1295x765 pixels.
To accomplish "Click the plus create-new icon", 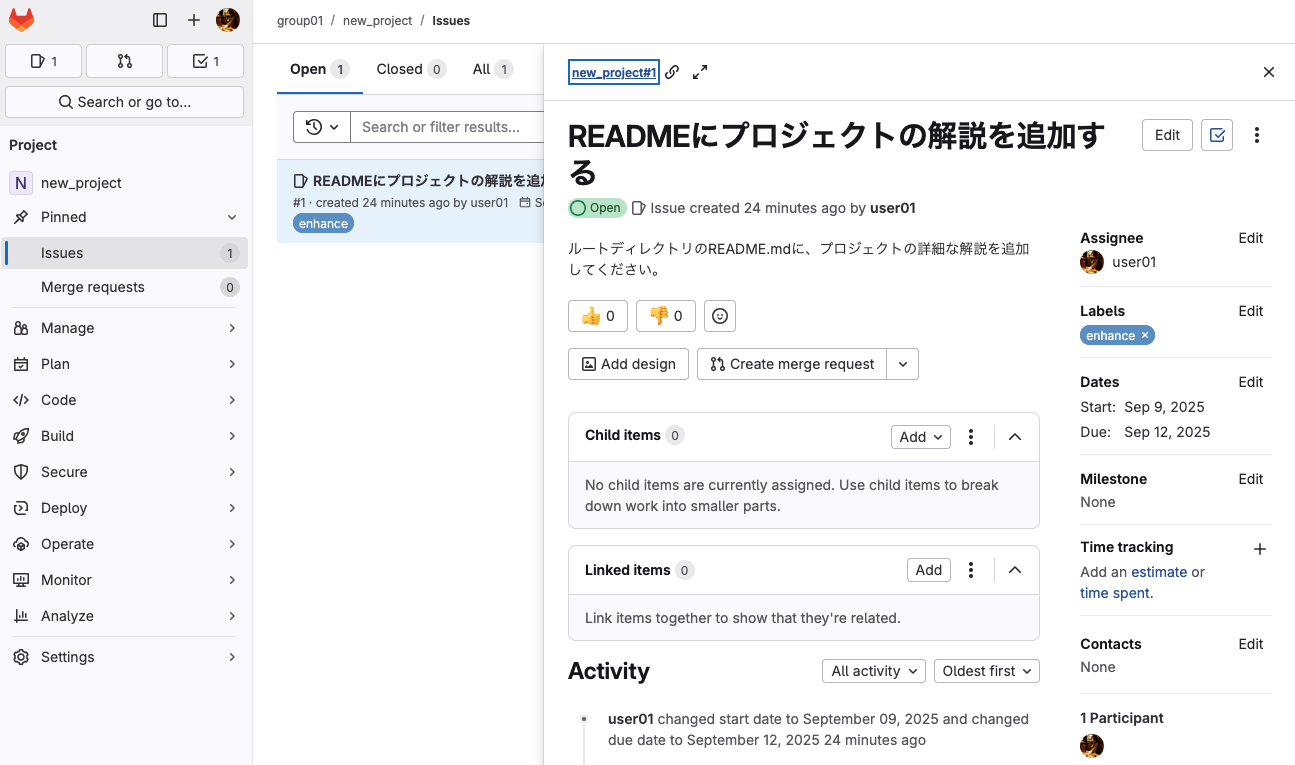I will tap(194, 20).
